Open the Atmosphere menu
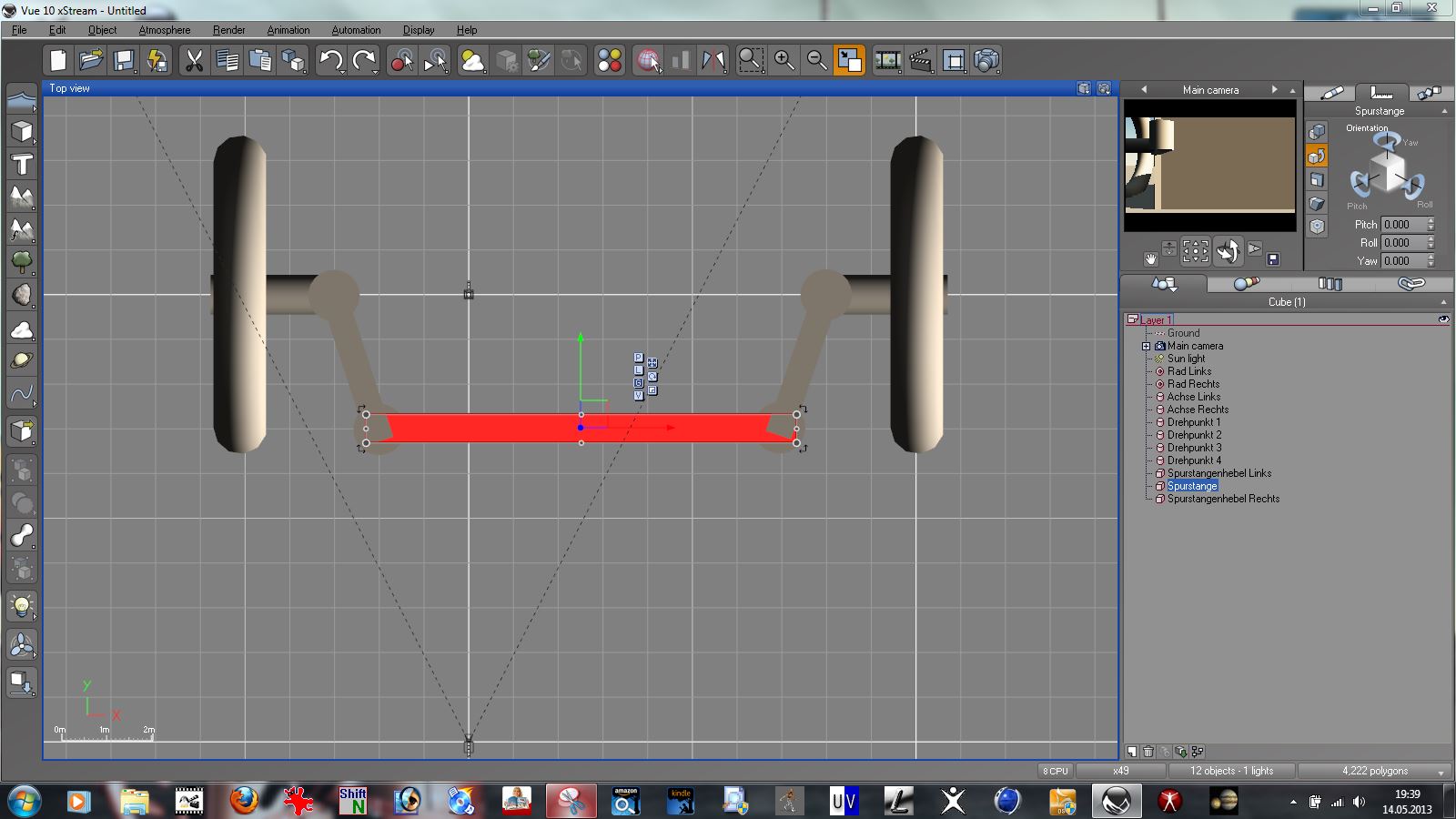The height and width of the screenshot is (819, 1456). (164, 30)
